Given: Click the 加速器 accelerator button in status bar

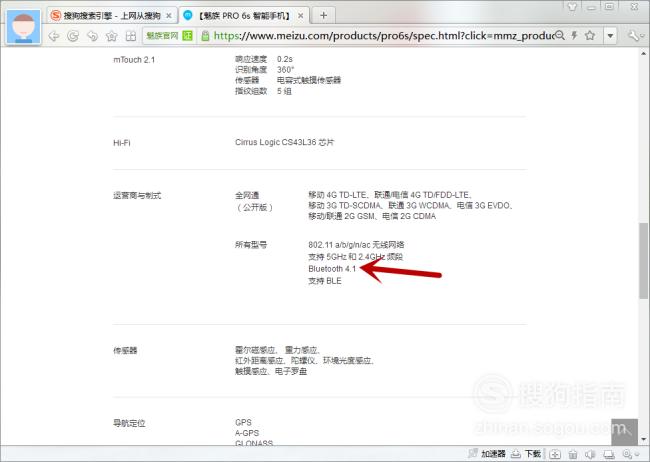Looking at the screenshot, I should 487,454.
